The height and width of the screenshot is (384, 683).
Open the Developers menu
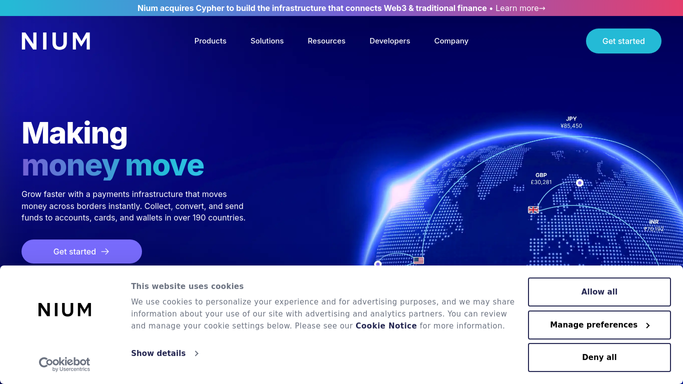(x=390, y=41)
